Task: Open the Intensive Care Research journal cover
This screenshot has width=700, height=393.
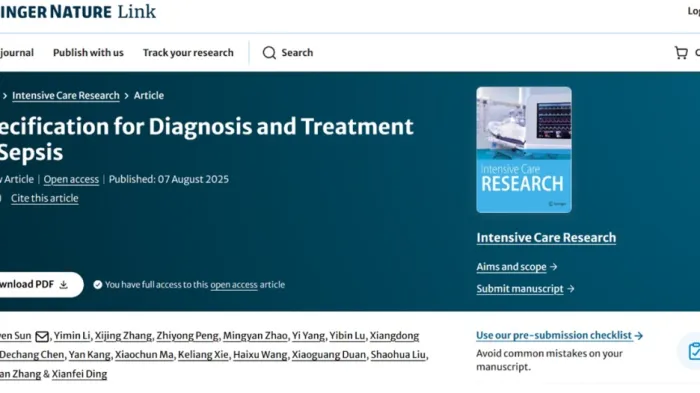Action: pos(524,150)
